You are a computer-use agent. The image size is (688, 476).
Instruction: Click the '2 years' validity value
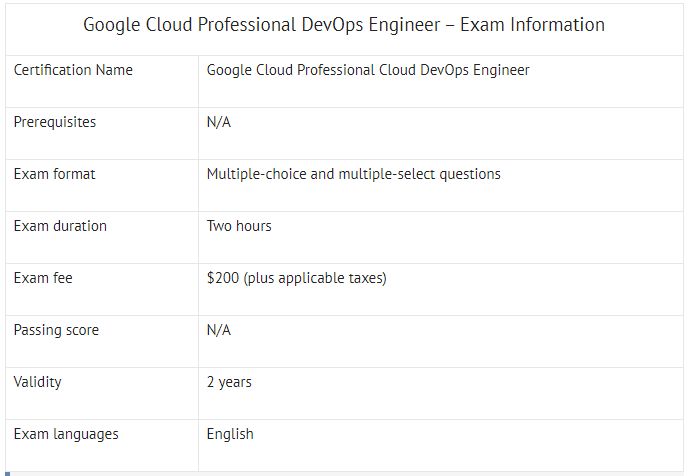(229, 382)
